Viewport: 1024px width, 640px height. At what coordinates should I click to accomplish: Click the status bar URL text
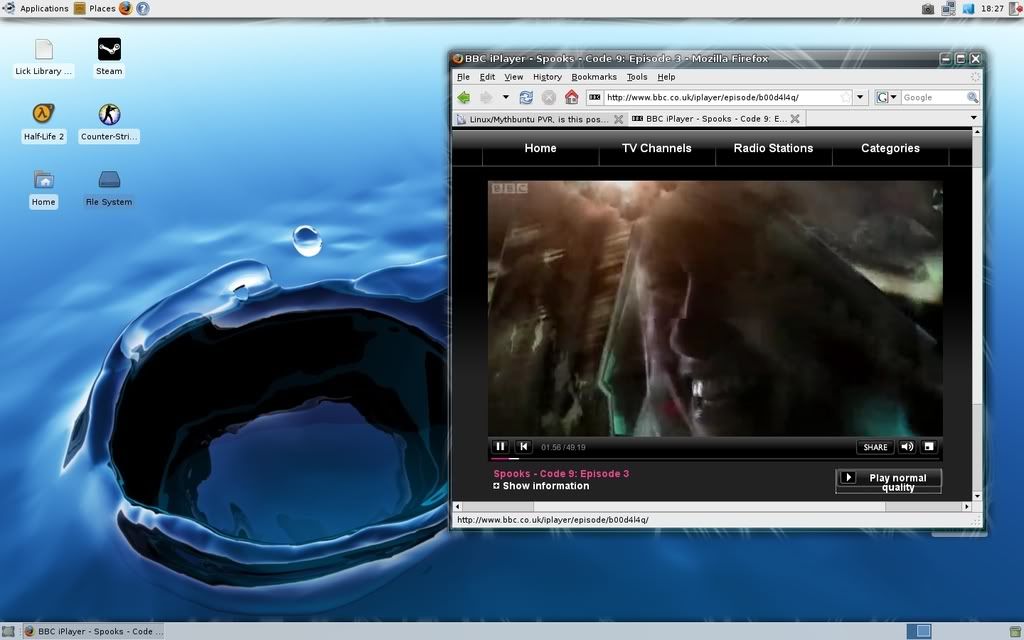pos(552,520)
